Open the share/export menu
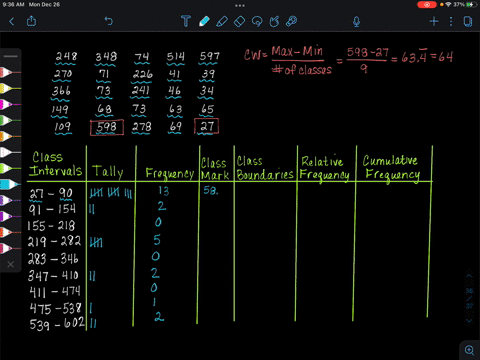The height and width of the screenshot is (360, 480). click(31, 21)
